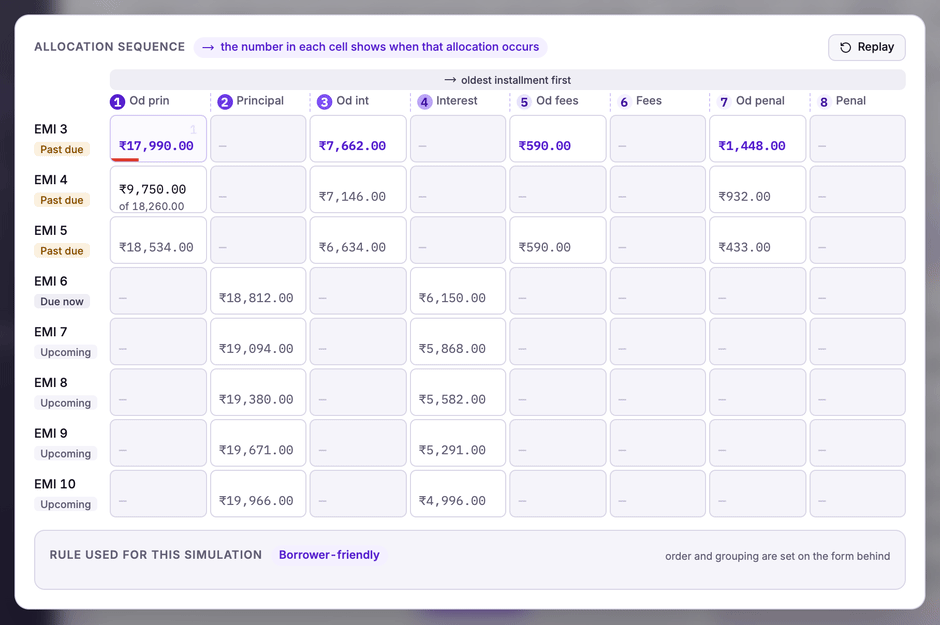Click EMI 5 overdue principal ₹18,534.00
Viewport: 940px width, 625px height.
point(158,240)
